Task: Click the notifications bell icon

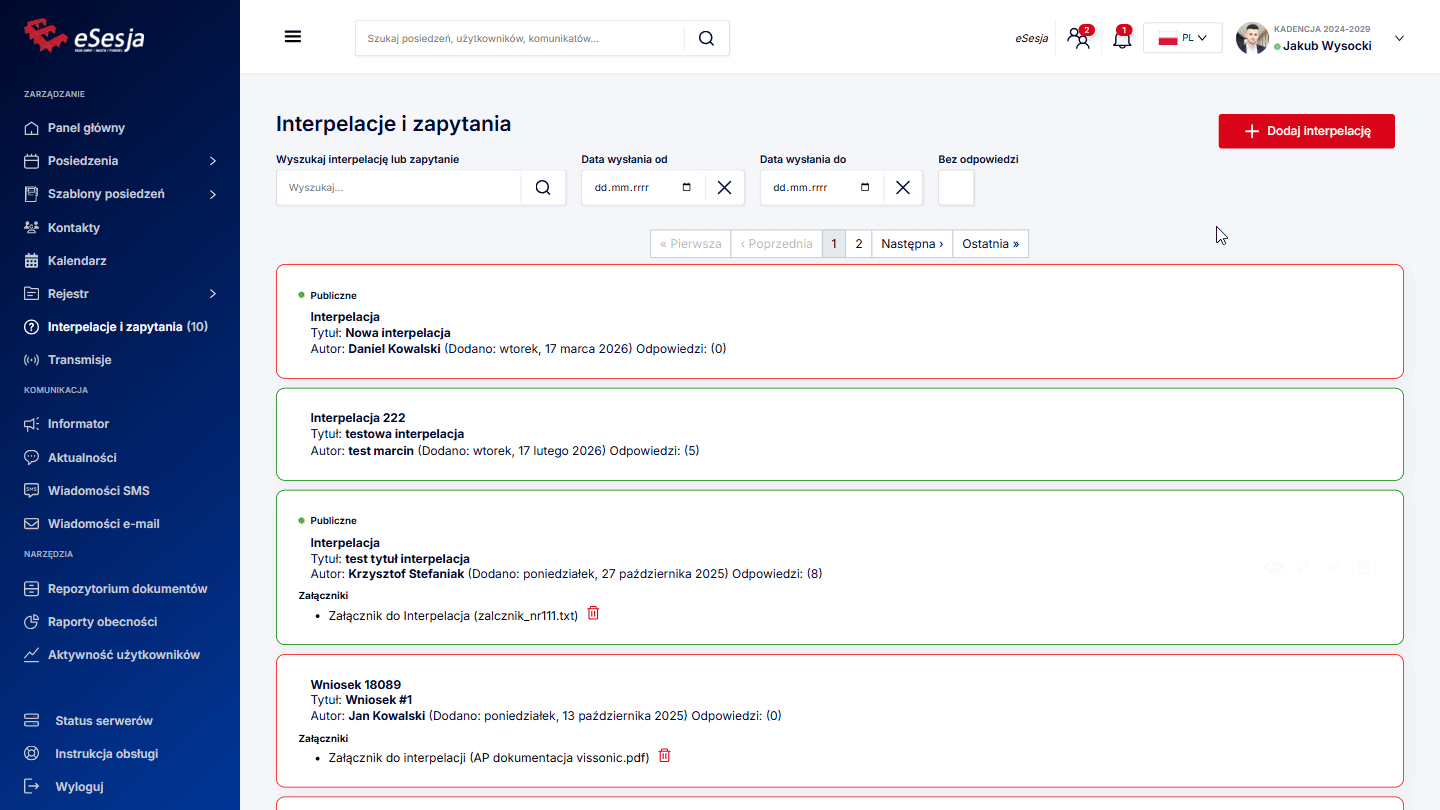Action: click(x=1122, y=39)
